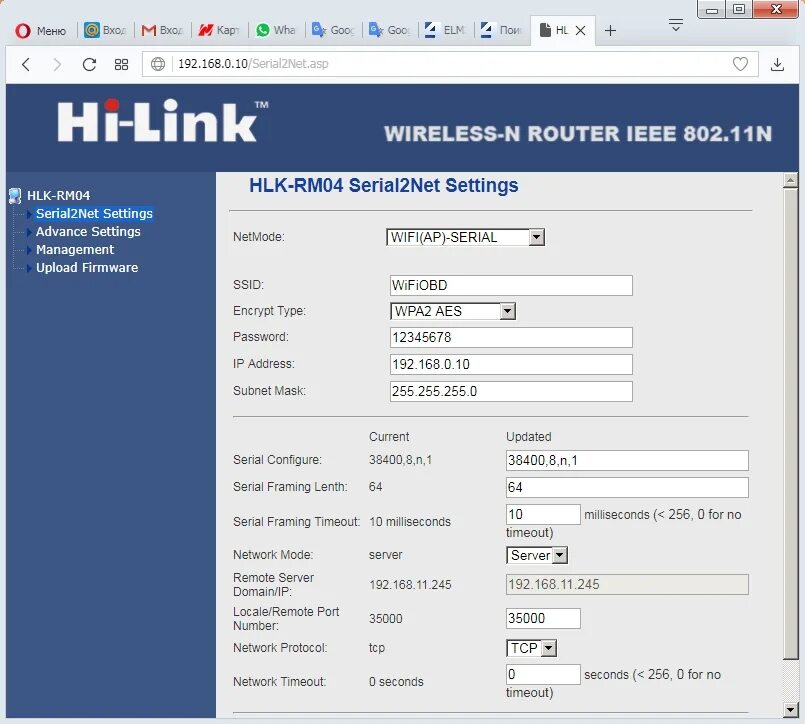805x724 pixels.
Task: Click the back navigation arrow
Action: point(25,64)
